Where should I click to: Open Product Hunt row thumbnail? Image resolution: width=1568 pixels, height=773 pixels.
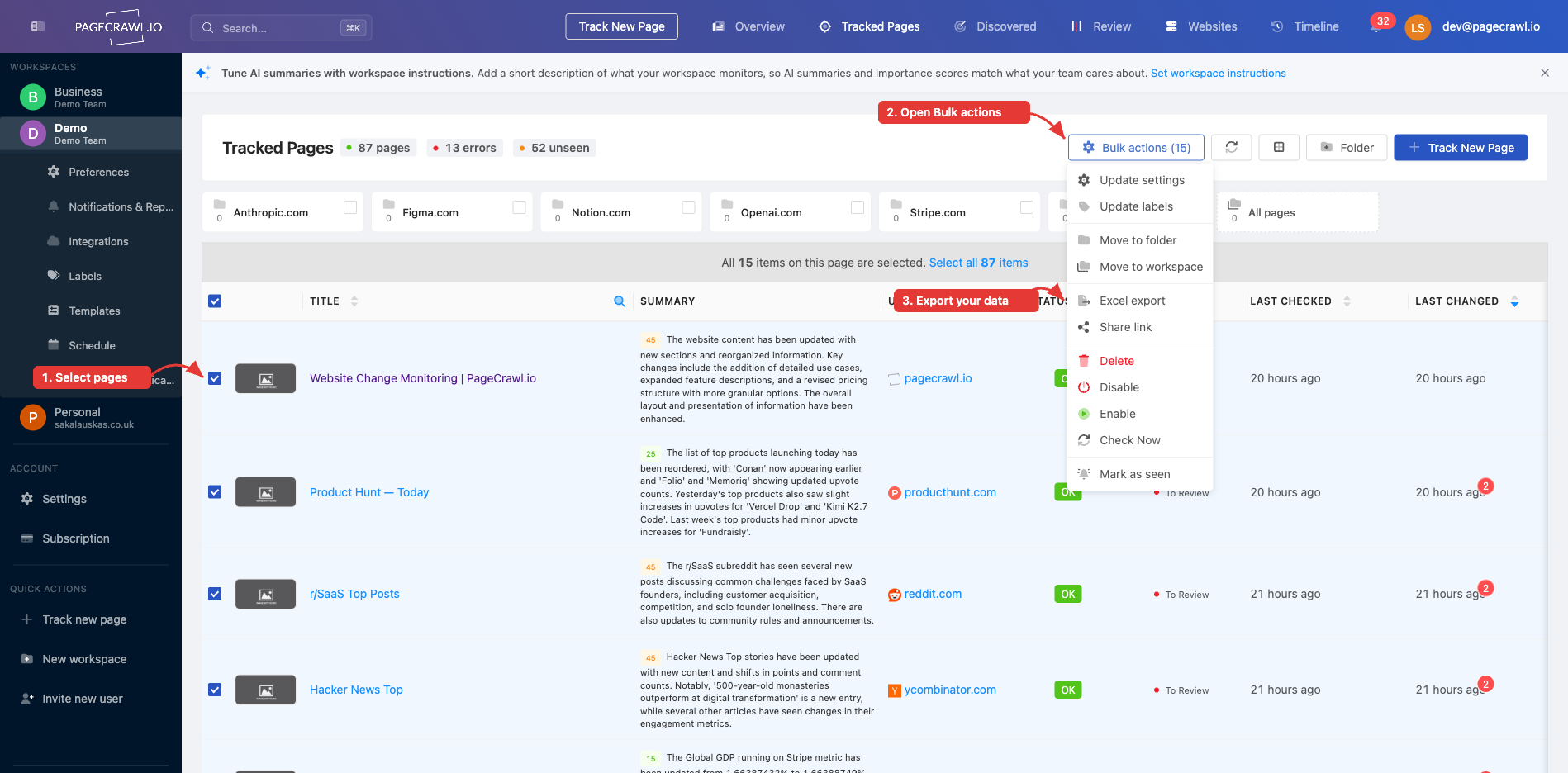click(x=265, y=492)
